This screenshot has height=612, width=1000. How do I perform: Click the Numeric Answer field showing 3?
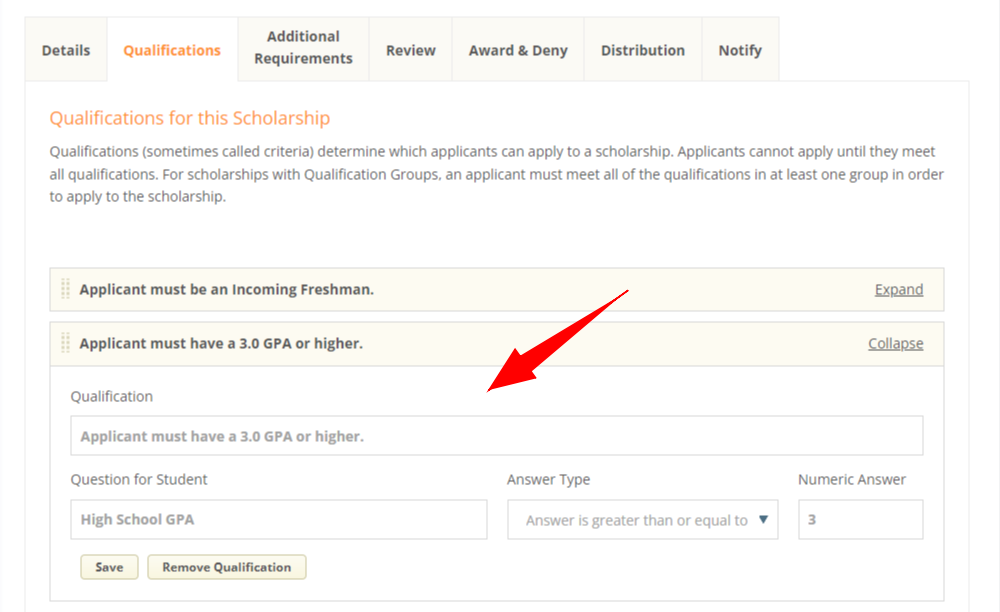click(x=860, y=519)
